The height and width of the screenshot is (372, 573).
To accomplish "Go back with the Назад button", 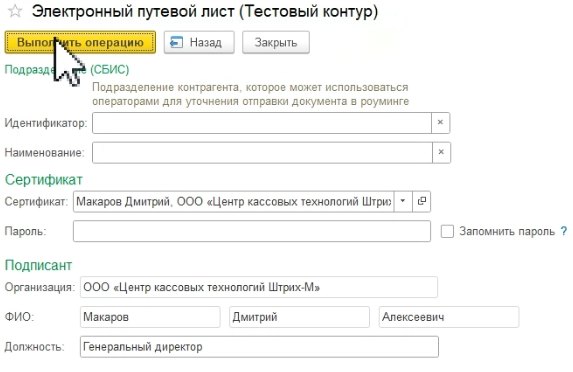I will point(199,42).
